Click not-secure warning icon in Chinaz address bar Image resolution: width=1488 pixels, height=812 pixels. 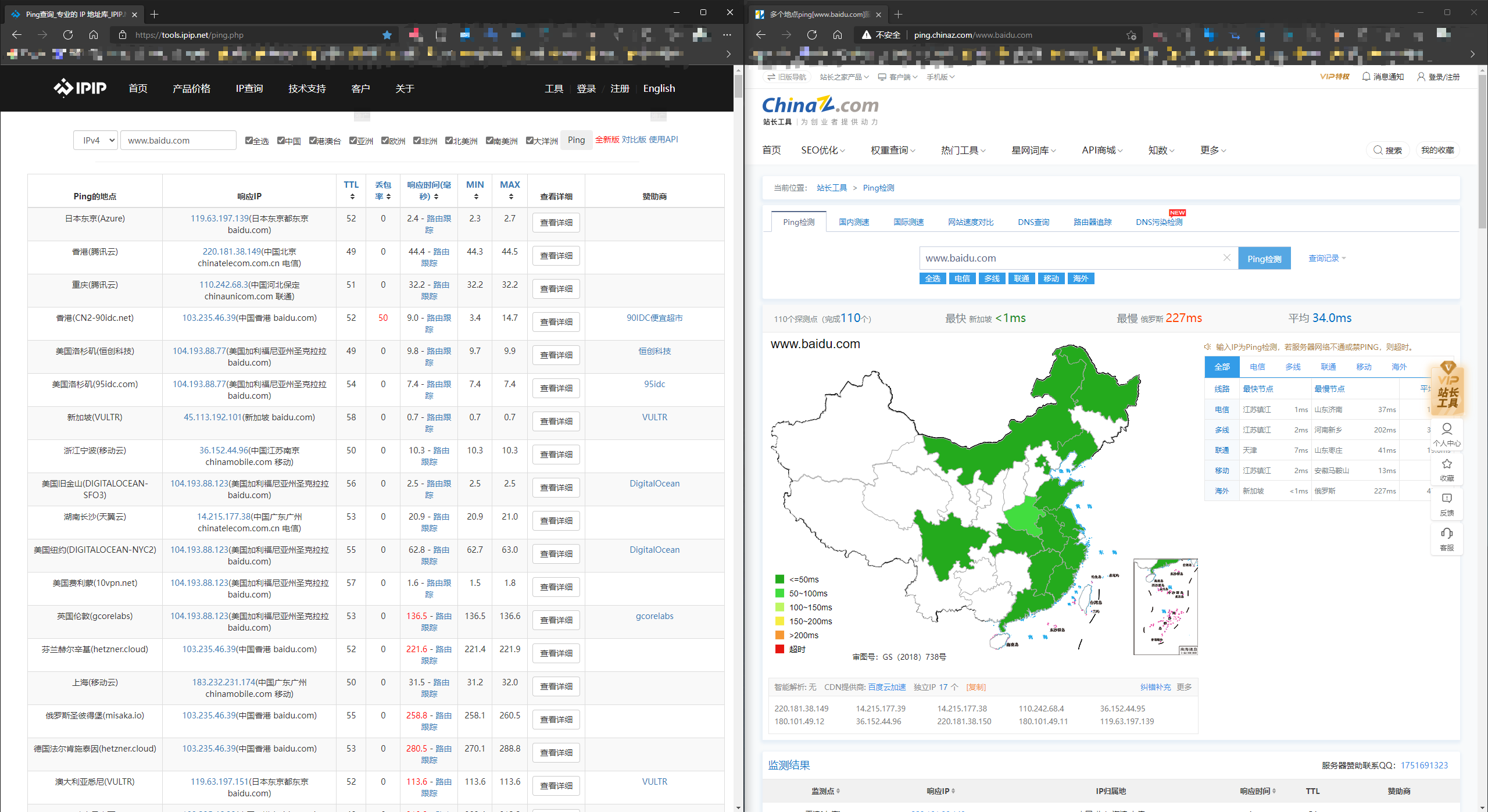[867, 35]
